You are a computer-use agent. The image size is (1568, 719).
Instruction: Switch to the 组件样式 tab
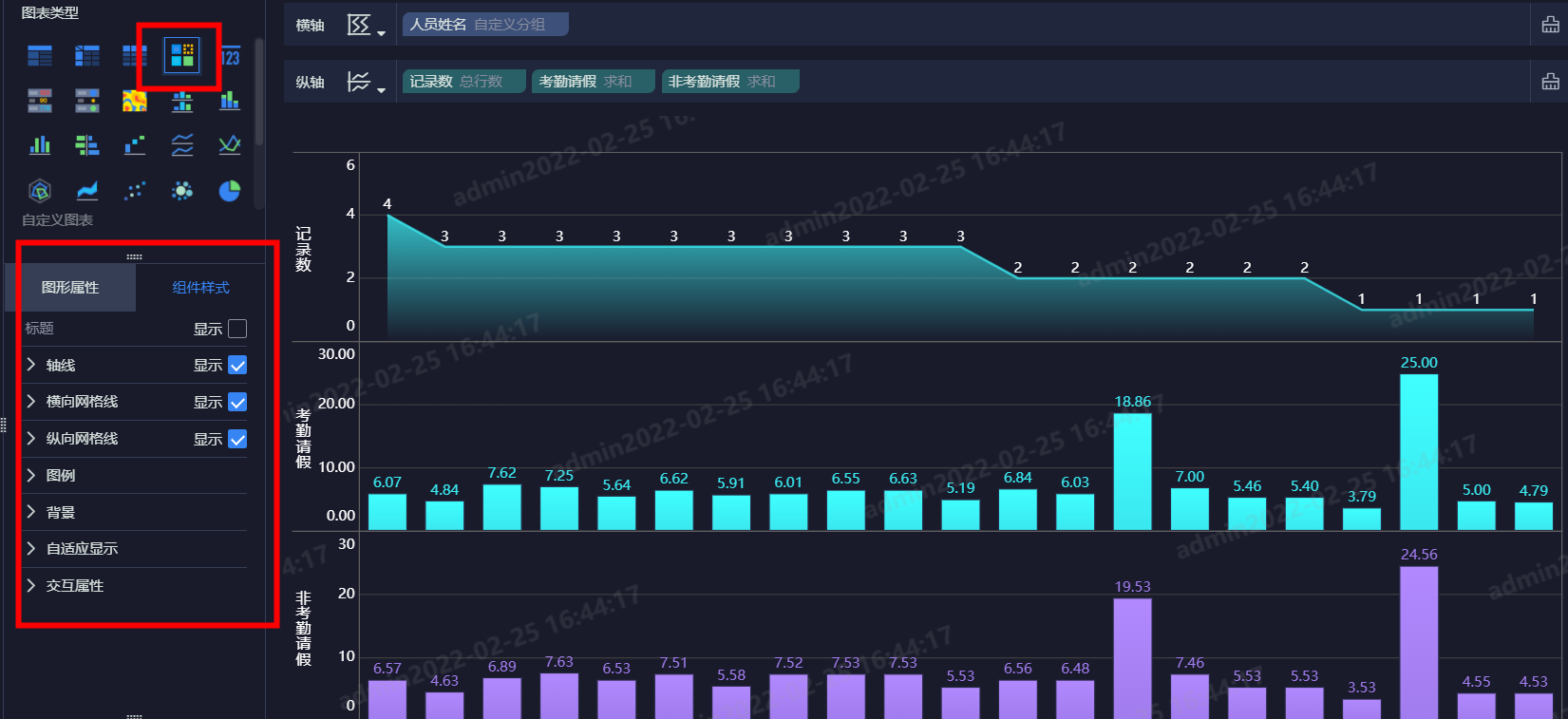click(200, 288)
